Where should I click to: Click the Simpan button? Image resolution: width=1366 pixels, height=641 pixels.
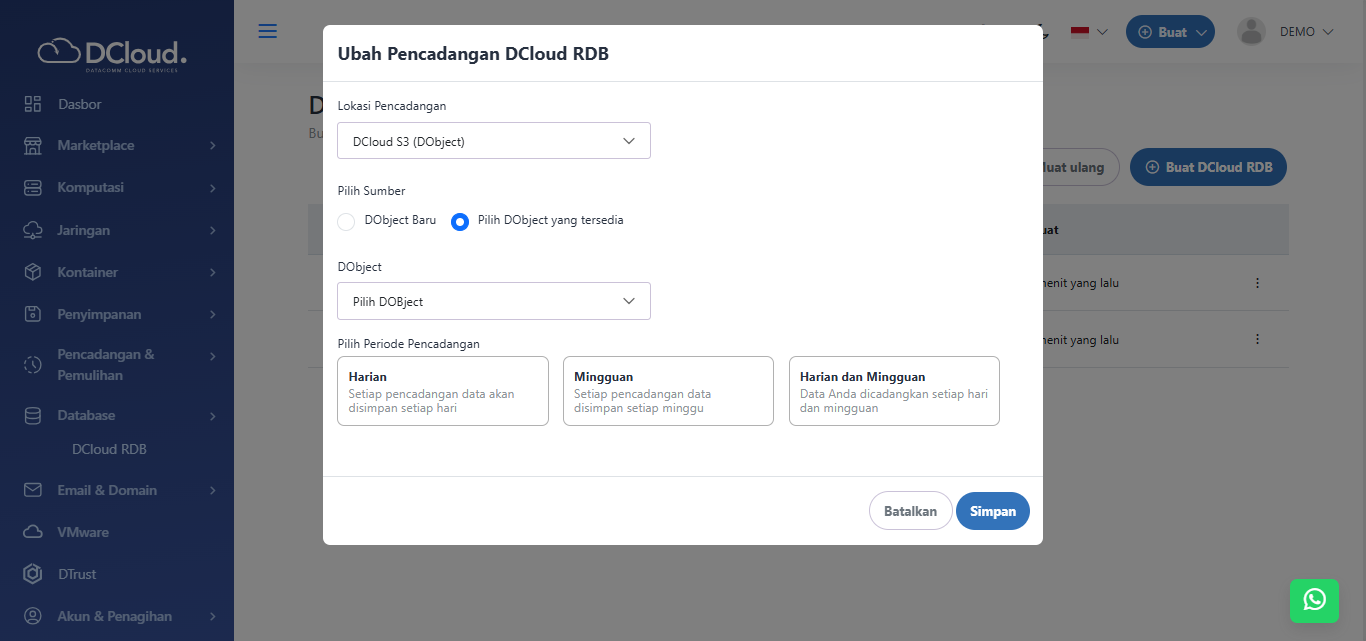[992, 511]
